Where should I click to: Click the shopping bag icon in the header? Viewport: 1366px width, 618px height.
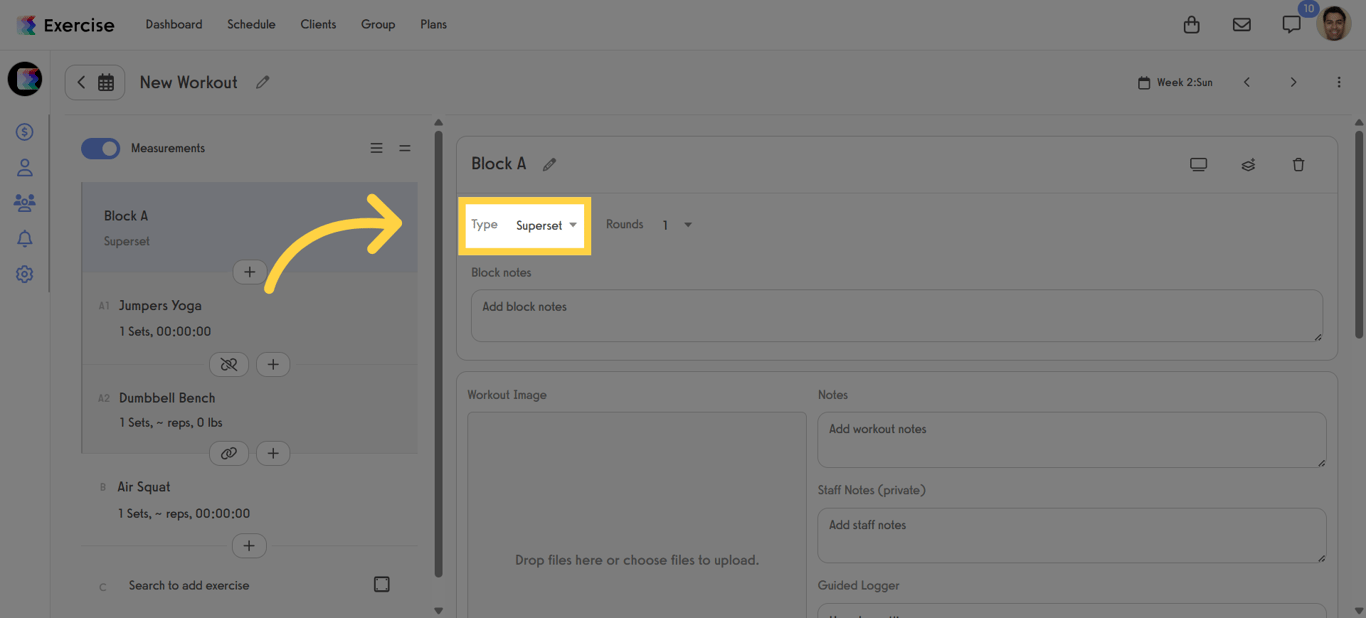coord(1191,24)
